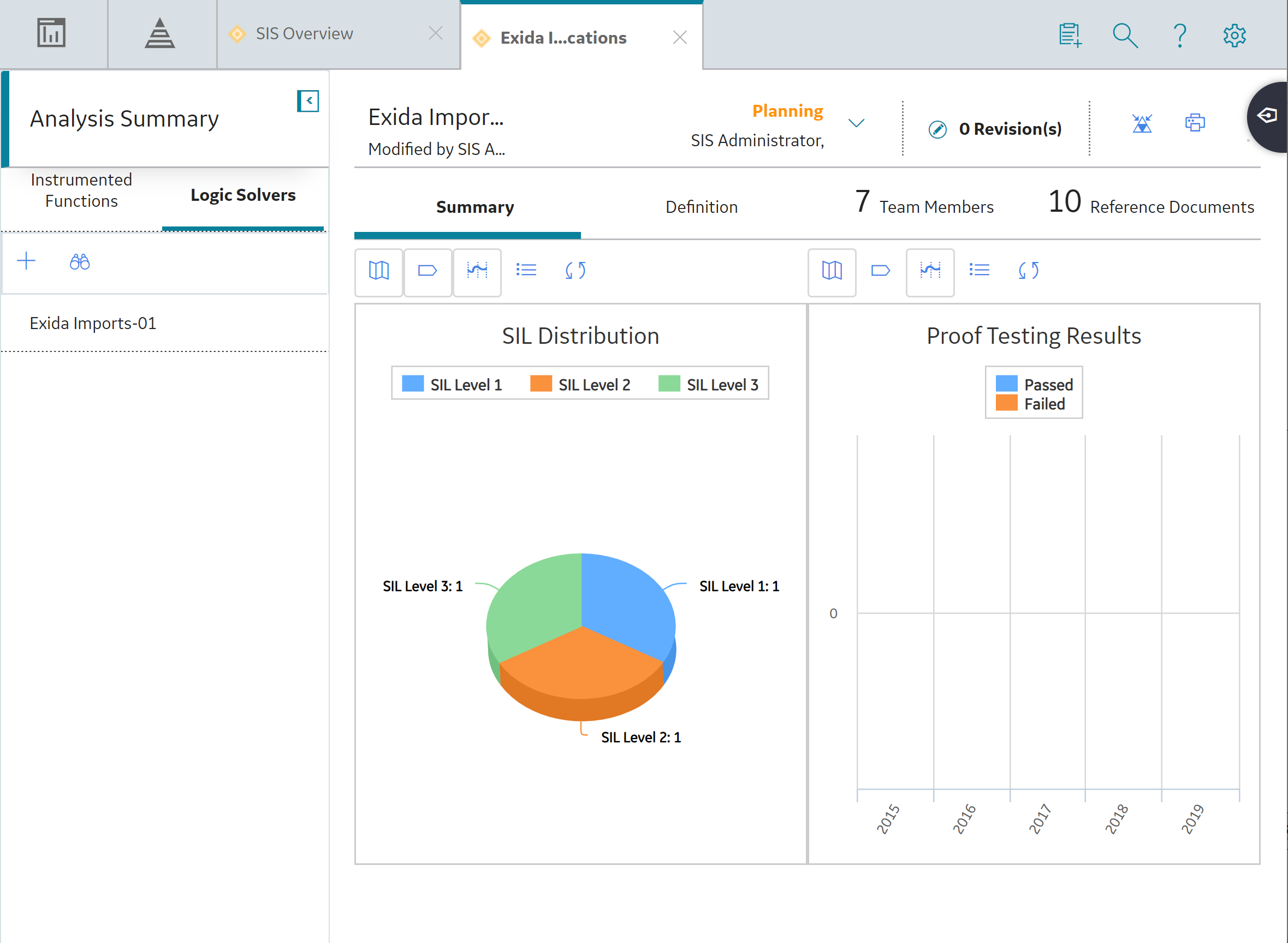
Task: Select the Exida Imports-01 list item
Action: click(x=164, y=323)
